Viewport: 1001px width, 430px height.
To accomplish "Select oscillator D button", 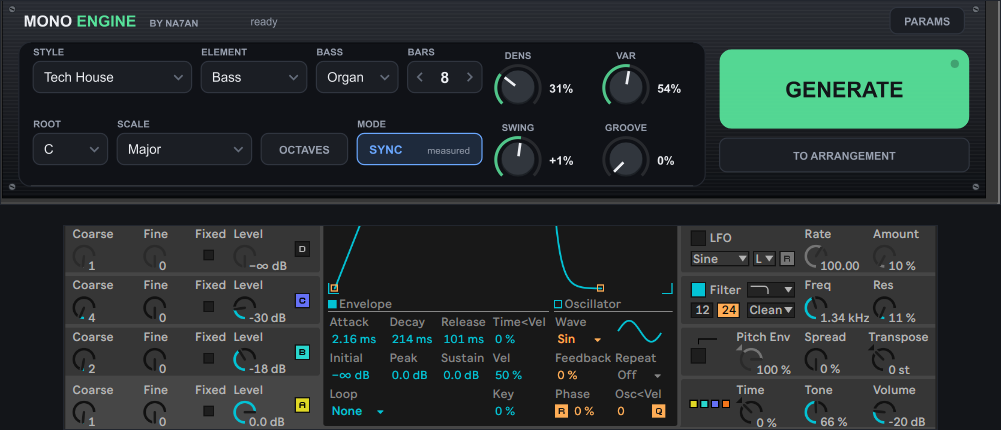I will pos(302,249).
